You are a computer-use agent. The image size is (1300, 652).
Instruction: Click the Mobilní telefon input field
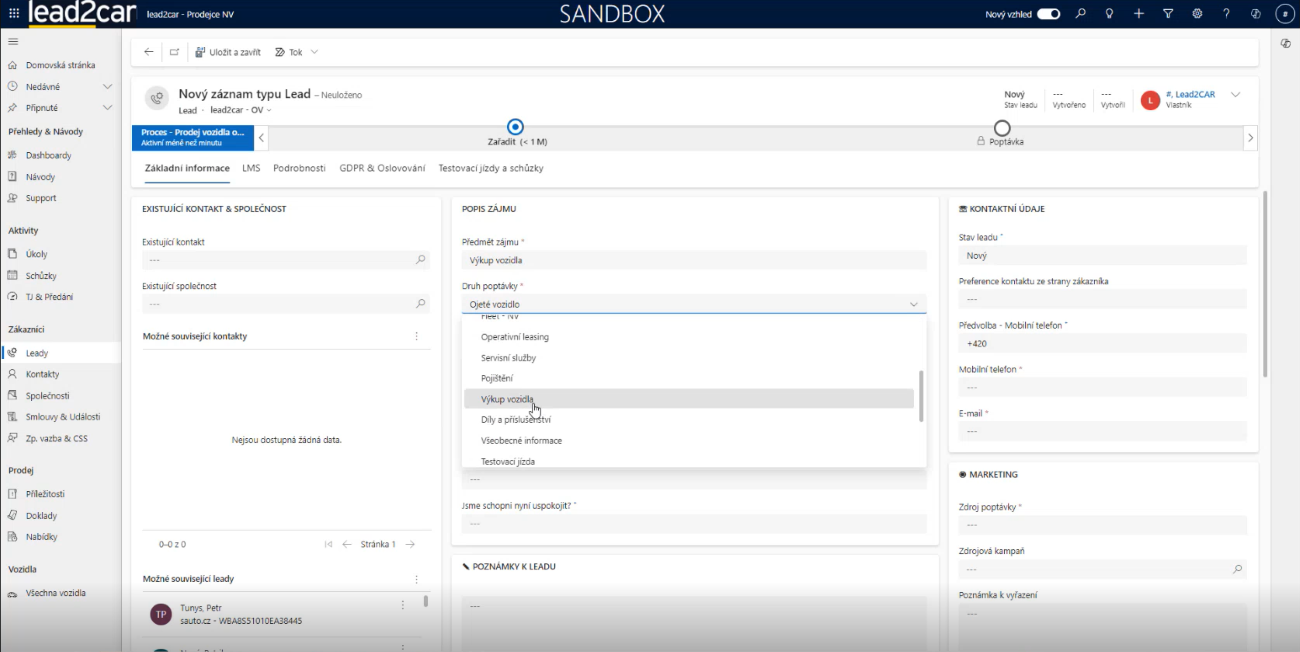pos(1102,387)
